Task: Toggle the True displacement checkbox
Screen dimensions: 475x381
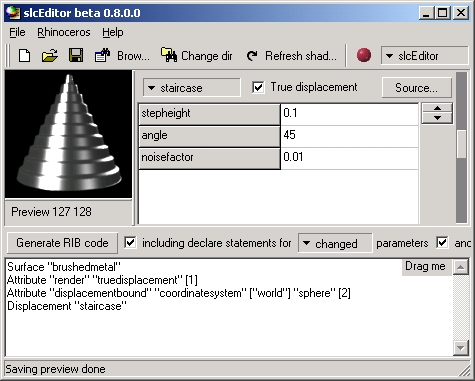Action: pyautogui.click(x=258, y=87)
